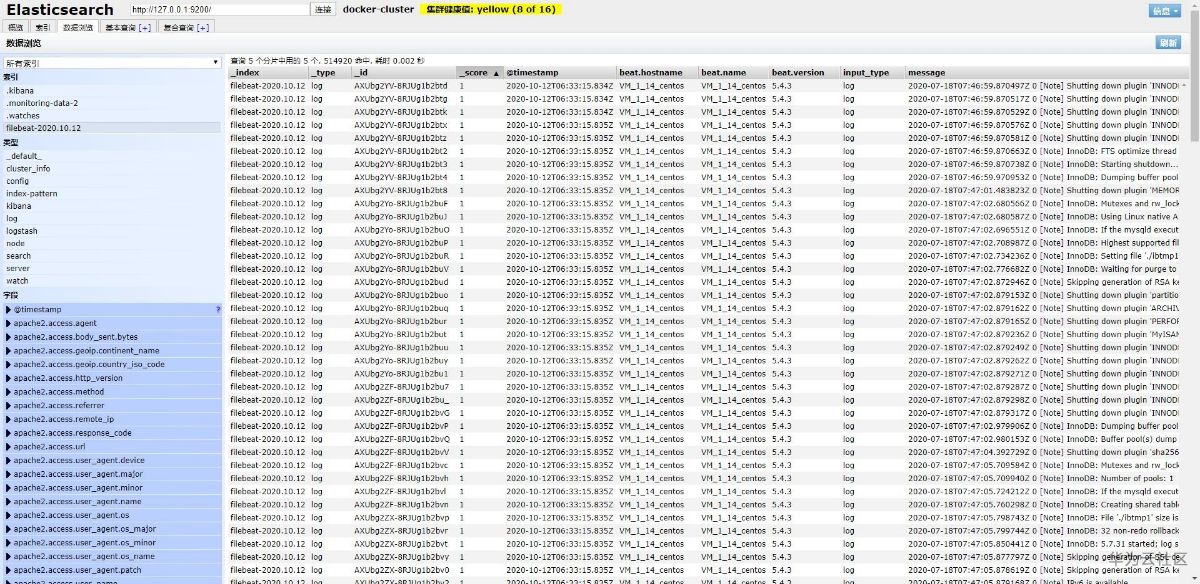Sort by the @timestamp column header
The image size is (1200, 584).
[559, 73]
